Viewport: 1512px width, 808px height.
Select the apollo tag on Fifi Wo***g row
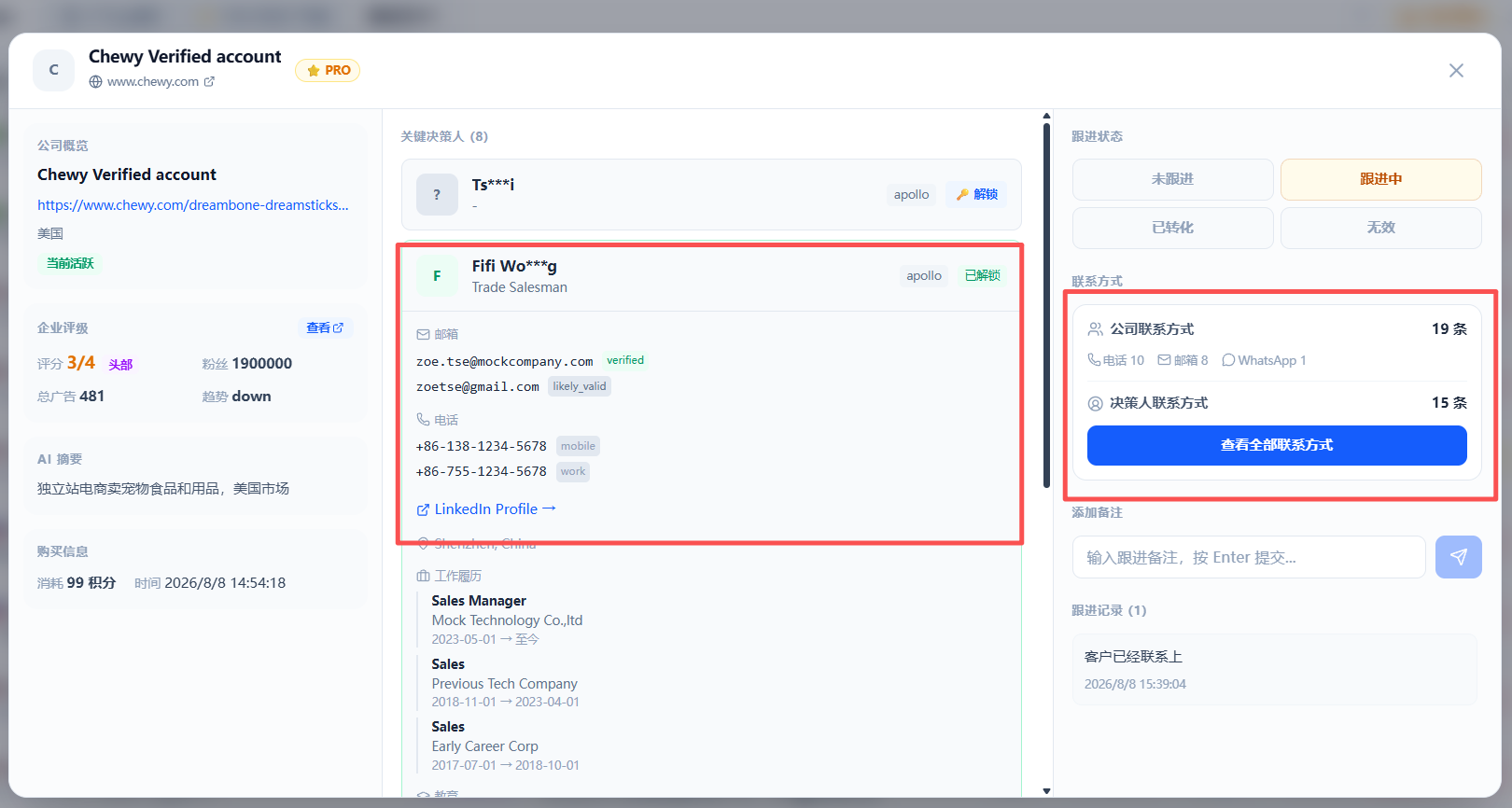click(x=924, y=276)
